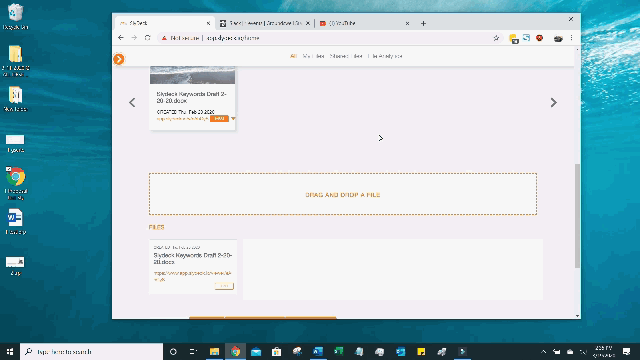The width and height of the screenshot is (640, 360).
Task: Open Task View from the taskbar
Action: [193, 351]
